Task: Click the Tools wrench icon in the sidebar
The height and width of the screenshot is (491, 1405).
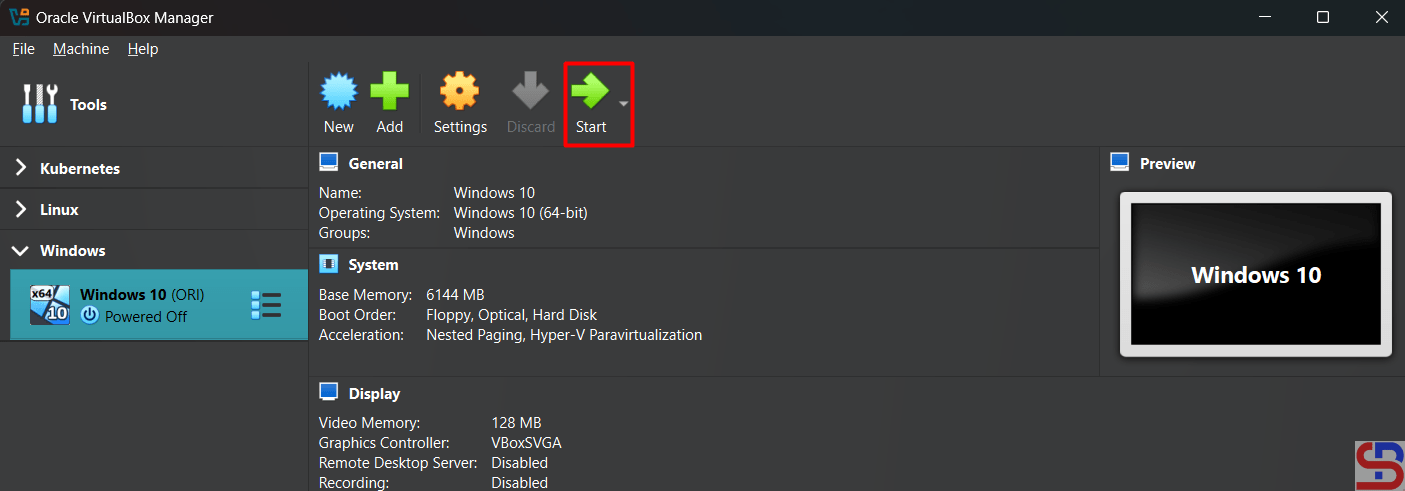Action: click(40, 104)
